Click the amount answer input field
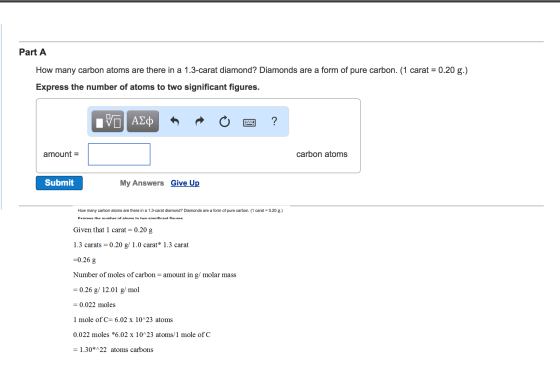560x368 pixels. [119, 154]
